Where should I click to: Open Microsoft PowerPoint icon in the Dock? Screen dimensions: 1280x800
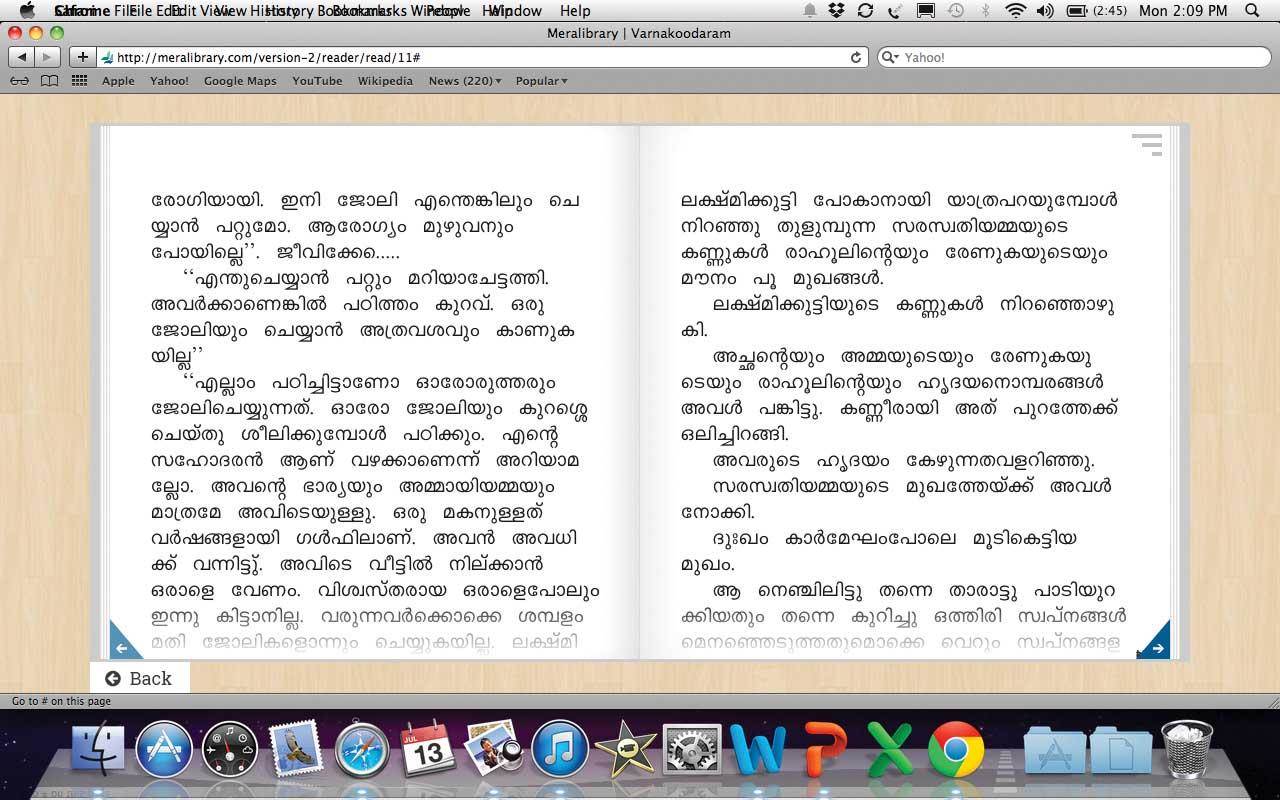[824, 749]
